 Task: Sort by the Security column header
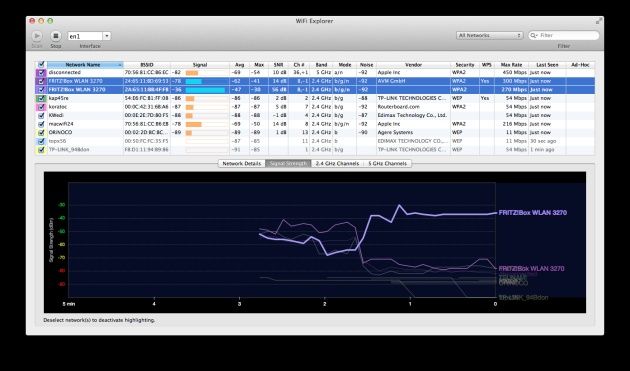[465, 65]
